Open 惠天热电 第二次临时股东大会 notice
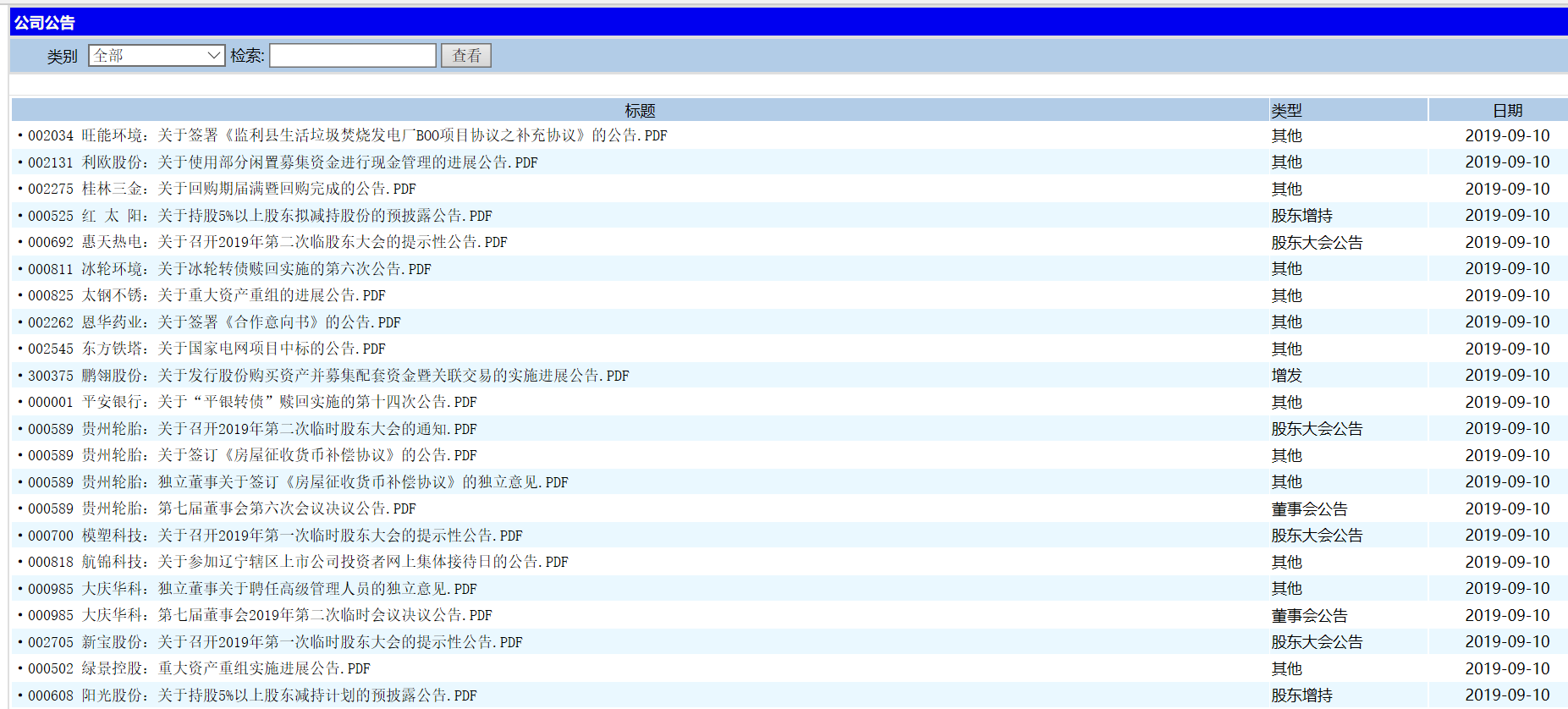The height and width of the screenshot is (709, 1568). [x=267, y=242]
